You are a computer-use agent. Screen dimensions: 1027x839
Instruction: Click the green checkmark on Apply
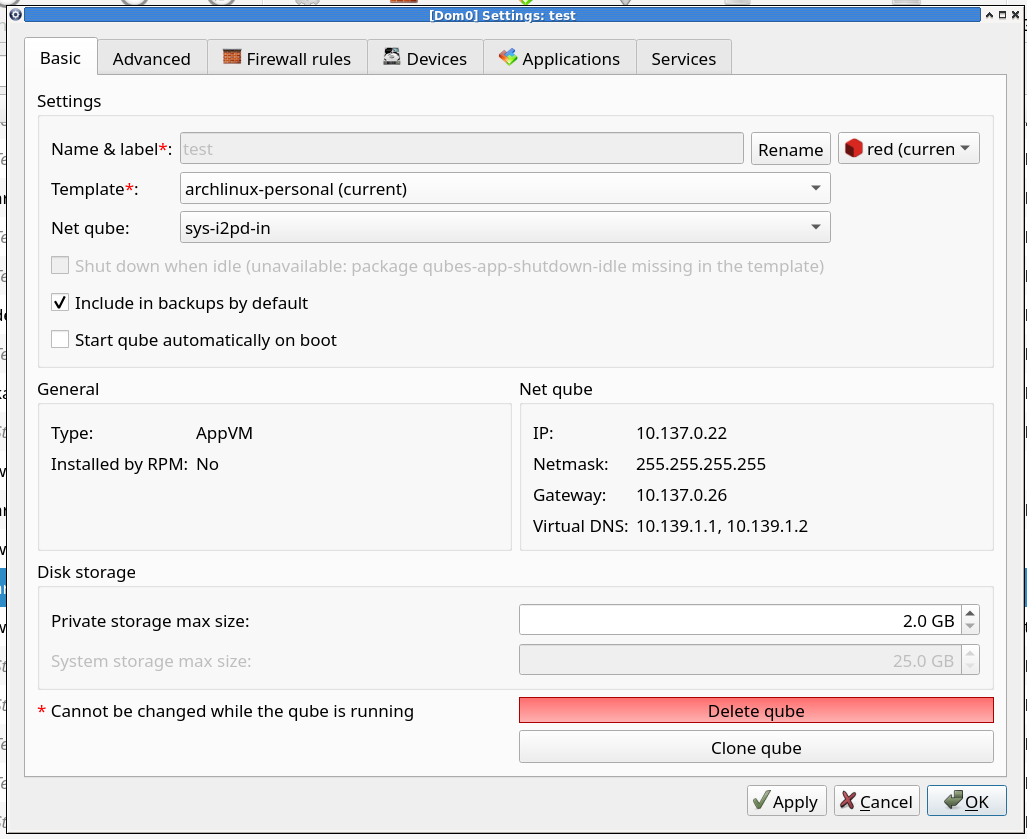coord(761,800)
